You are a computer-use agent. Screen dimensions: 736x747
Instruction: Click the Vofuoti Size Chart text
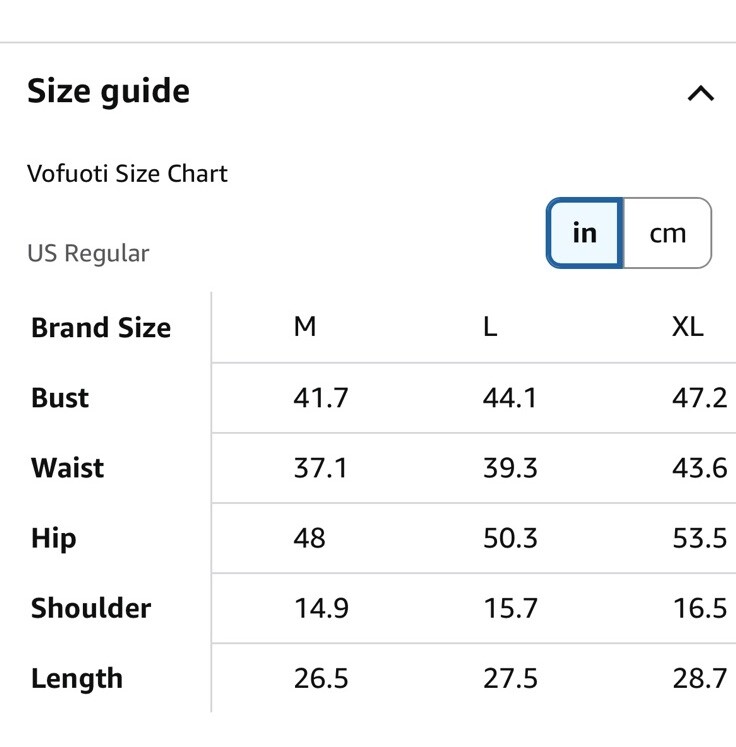click(127, 173)
